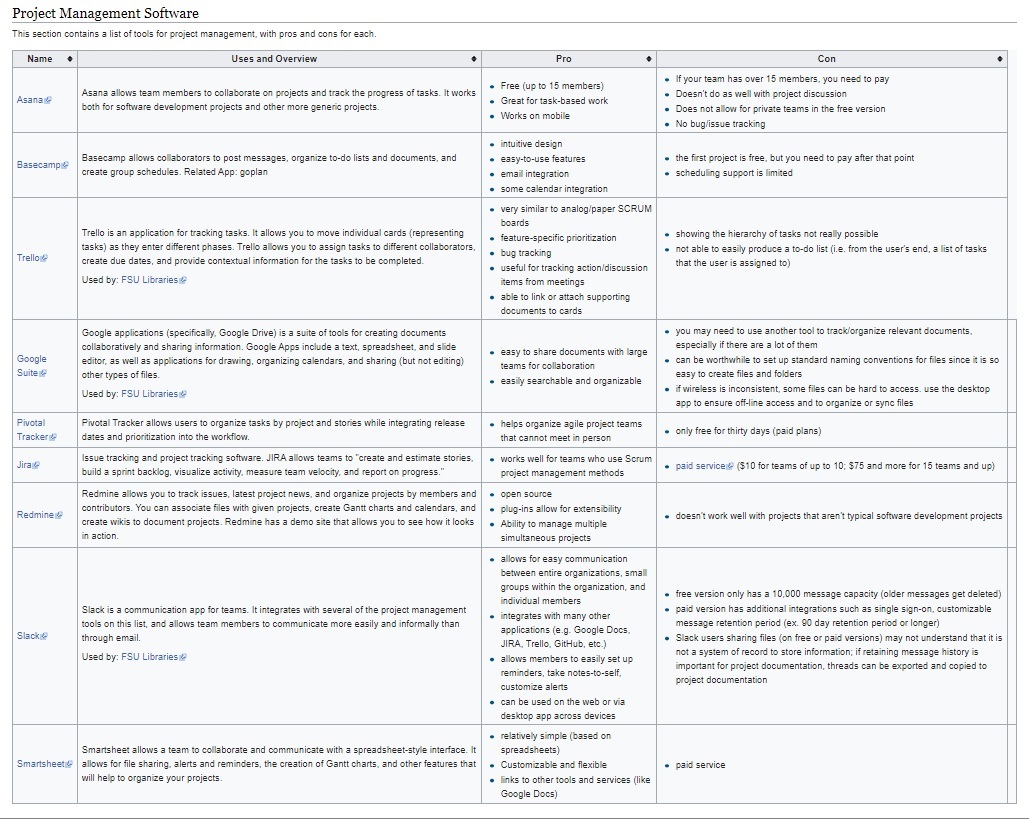
Task: Click 'intuitive design' bullet
Action: [x=531, y=144]
